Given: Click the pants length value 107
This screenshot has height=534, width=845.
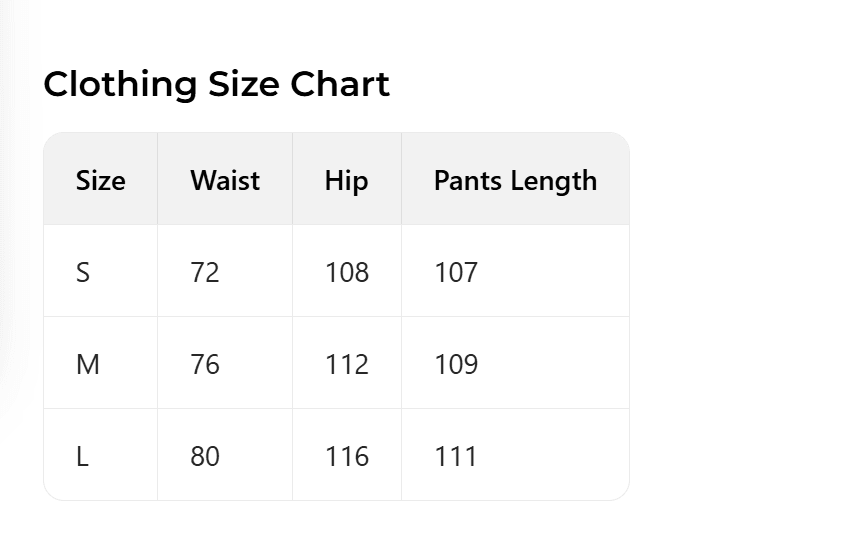Looking at the screenshot, I should click(x=456, y=272).
